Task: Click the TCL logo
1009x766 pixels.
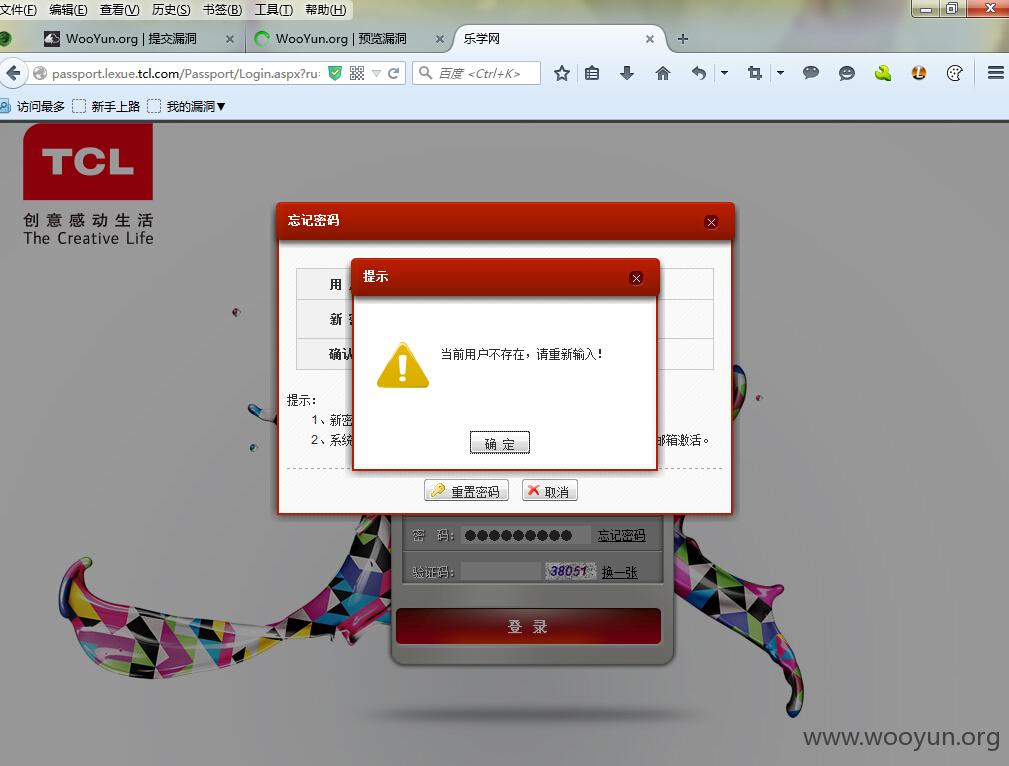Action: (88, 162)
